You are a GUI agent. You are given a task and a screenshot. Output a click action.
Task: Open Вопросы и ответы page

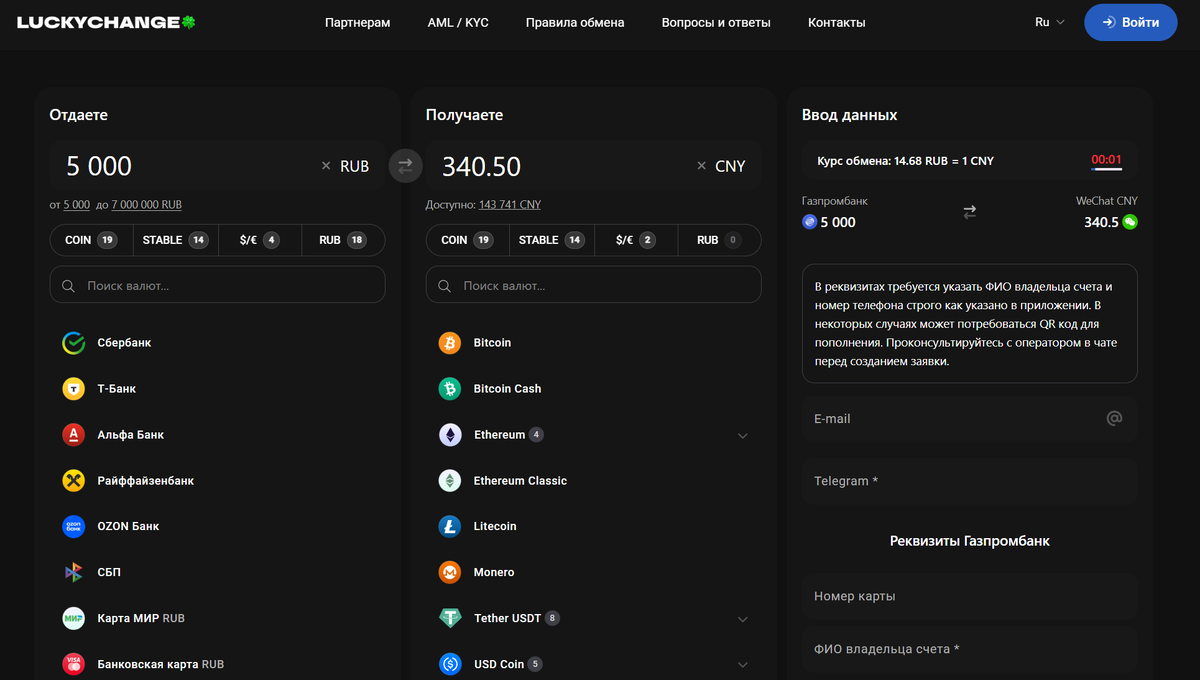click(716, 22)
